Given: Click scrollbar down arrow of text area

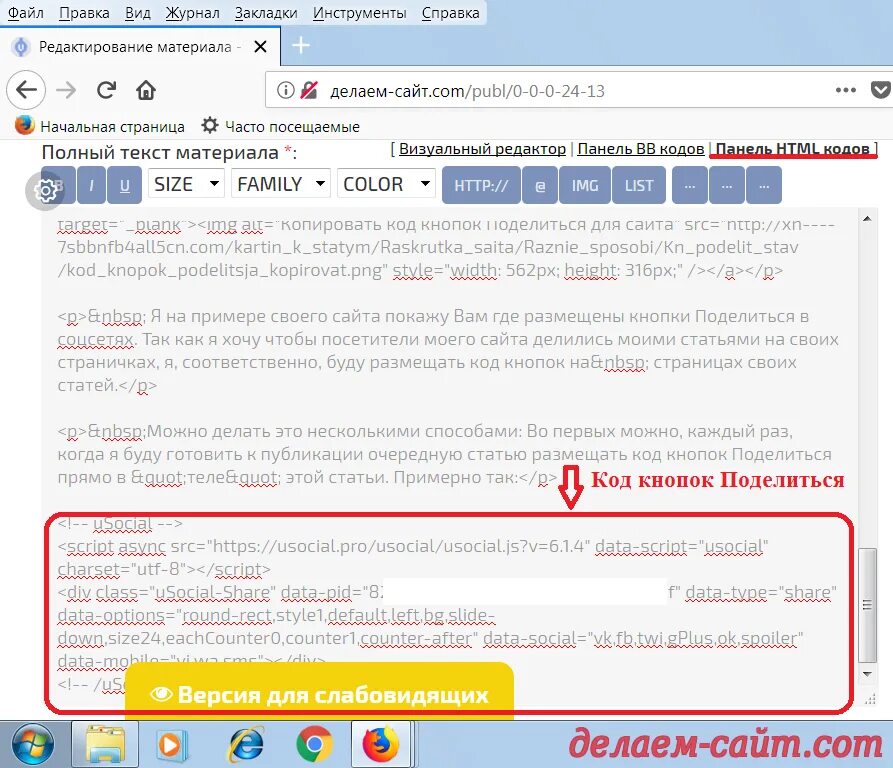Looking at the screenshot, I should [867, 674].
